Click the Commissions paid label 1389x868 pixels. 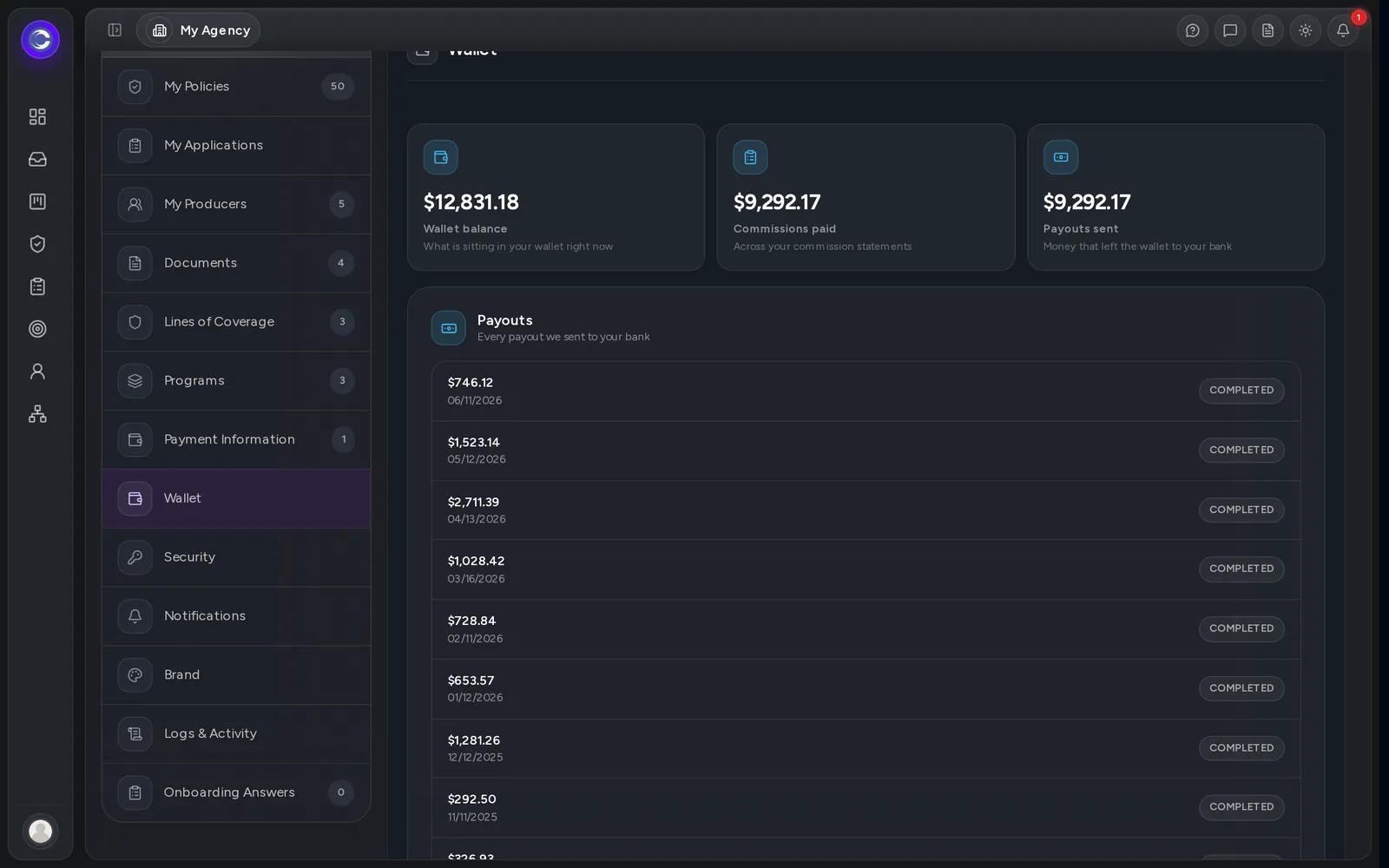click(785, 229)
